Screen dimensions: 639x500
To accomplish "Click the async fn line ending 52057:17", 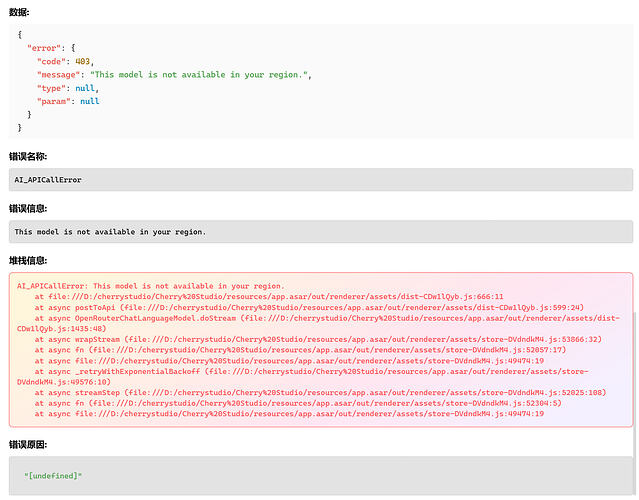I will [x=300, y=350].
